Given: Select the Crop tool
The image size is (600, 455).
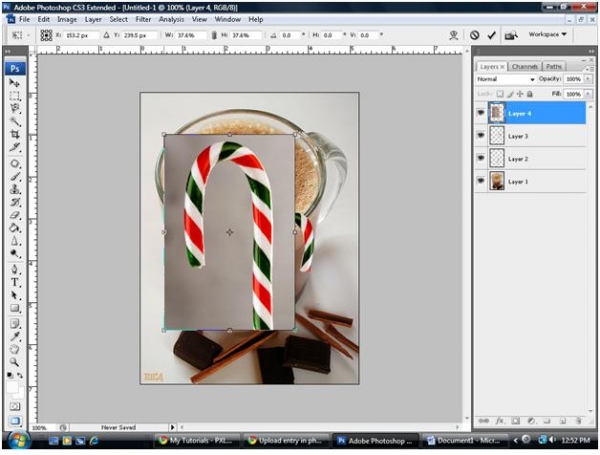Looking at the screenshot, I should [x=15, y=134].
